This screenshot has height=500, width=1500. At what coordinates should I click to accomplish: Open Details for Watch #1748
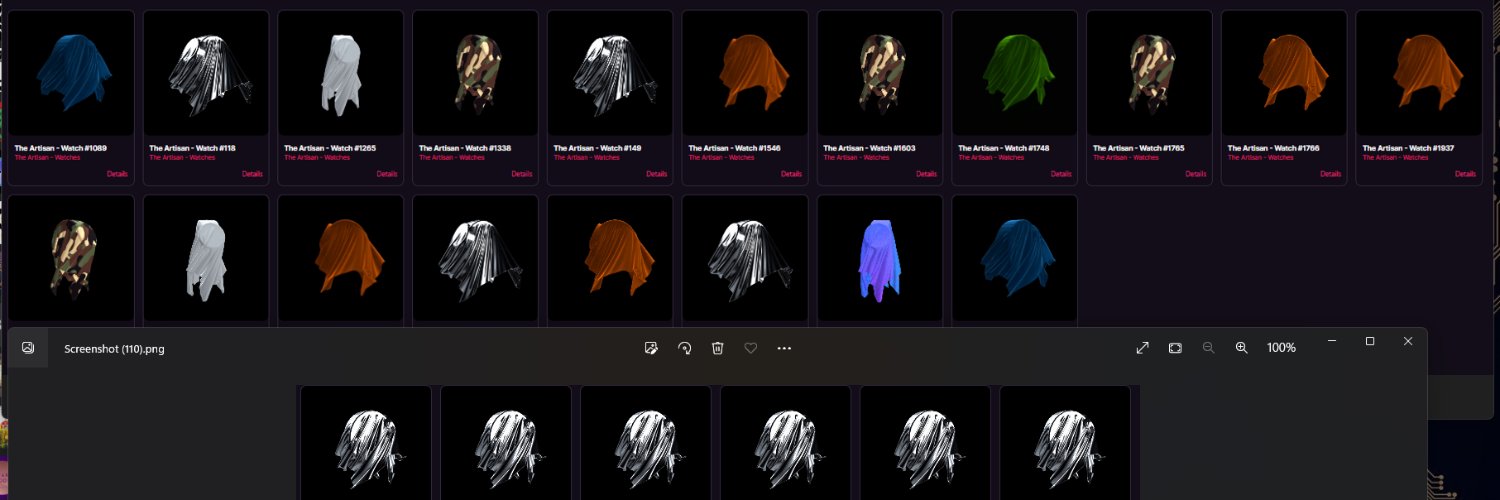click(x=1061, y=174)
